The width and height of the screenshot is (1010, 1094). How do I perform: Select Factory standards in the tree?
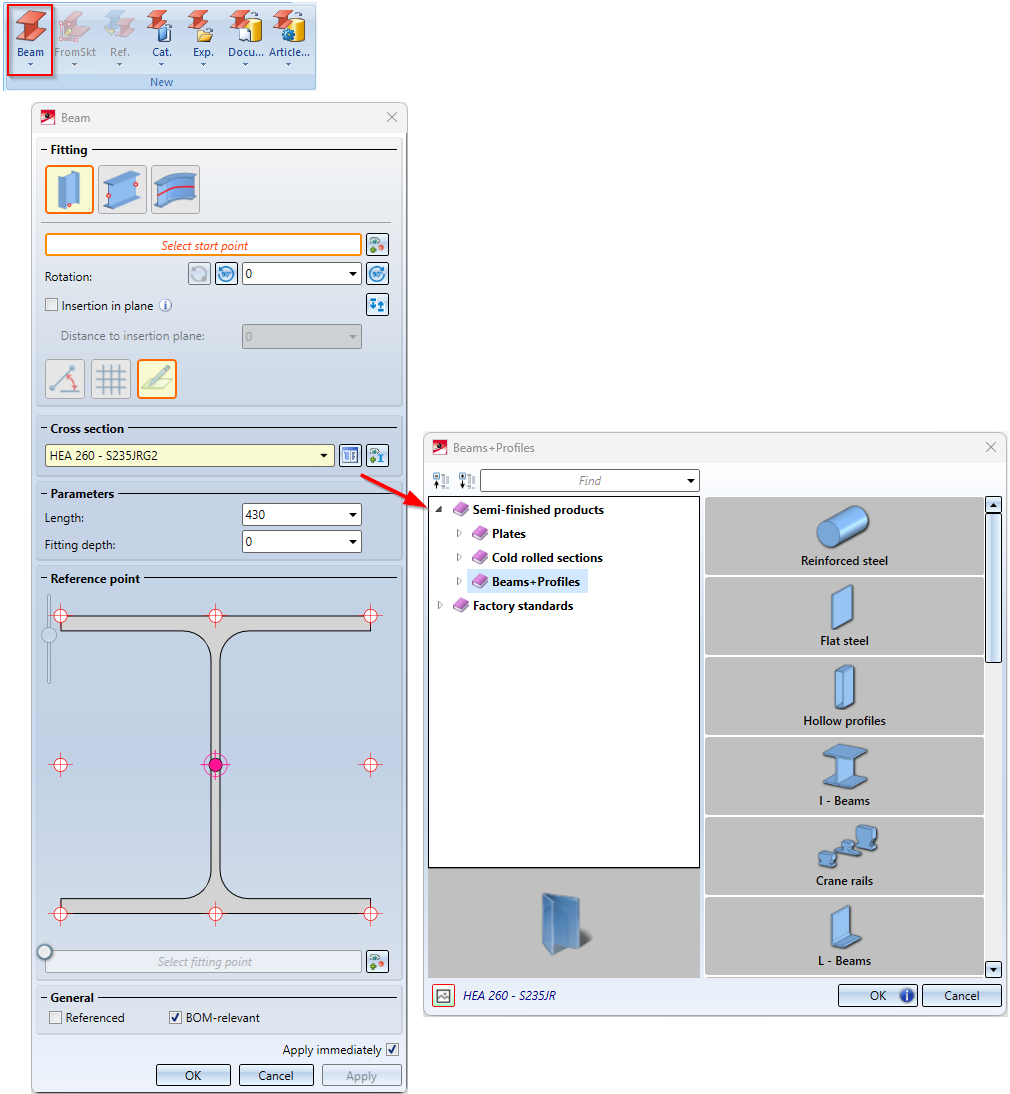tap(513, 606)
